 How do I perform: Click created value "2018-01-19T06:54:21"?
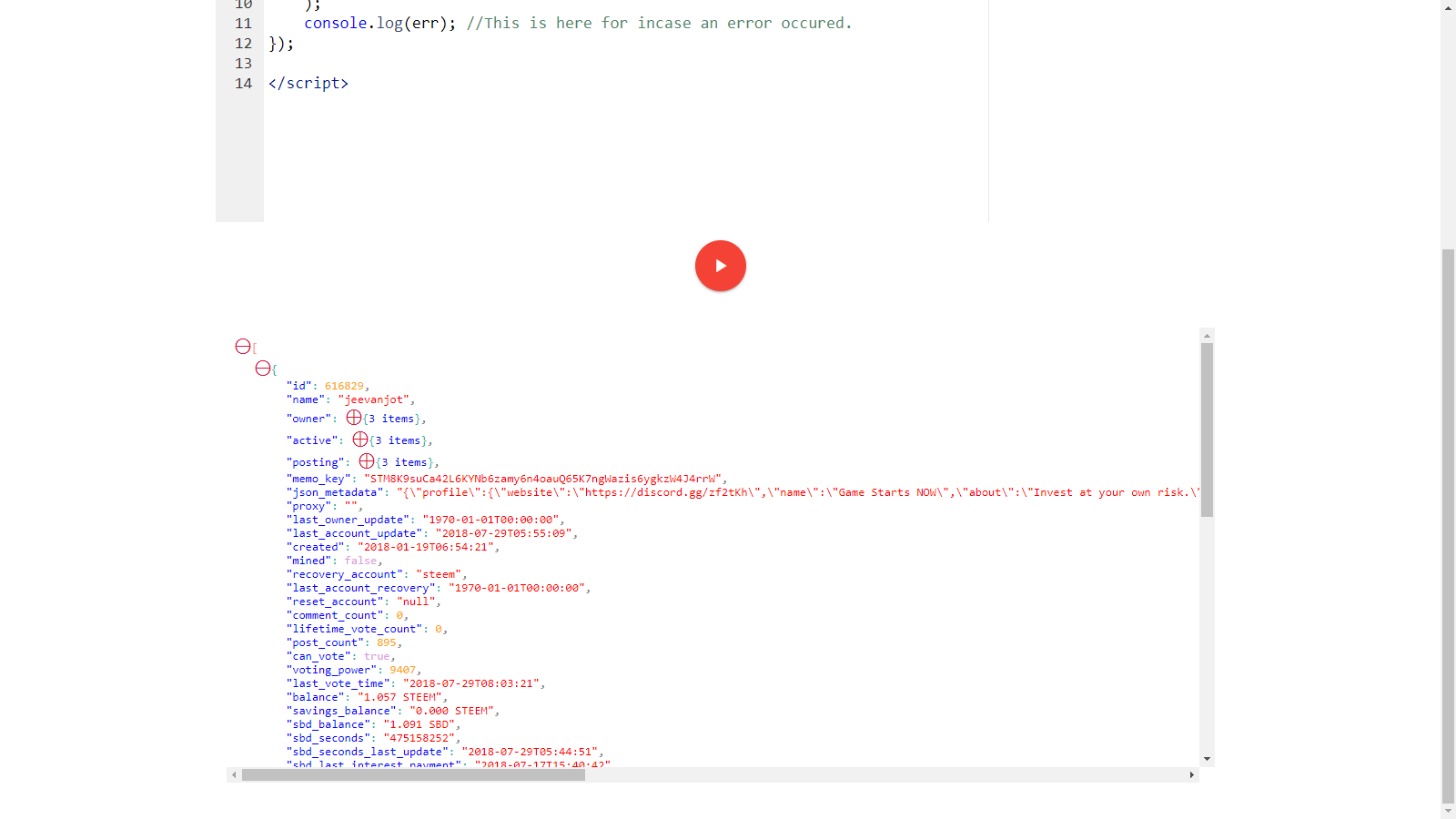pyautogui.click(x=426, y=547)
